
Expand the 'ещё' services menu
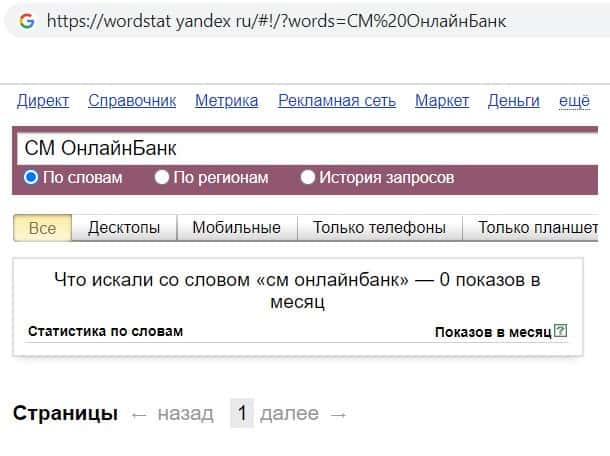coord(574,100)
